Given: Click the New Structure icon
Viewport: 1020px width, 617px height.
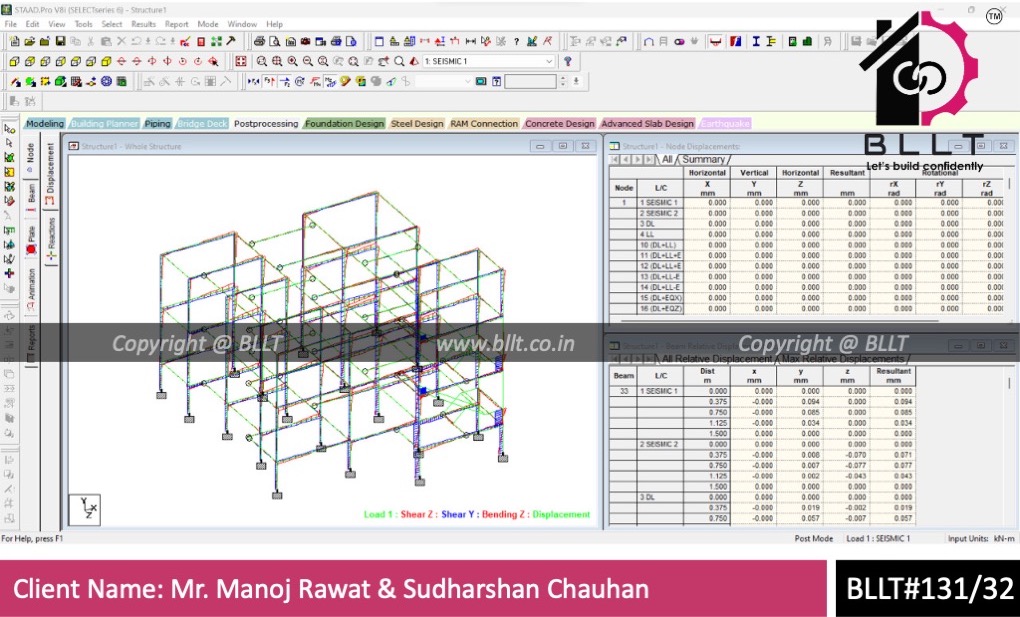Looking at the screenshot, I should pyautogui.click(x=15, y=42).
